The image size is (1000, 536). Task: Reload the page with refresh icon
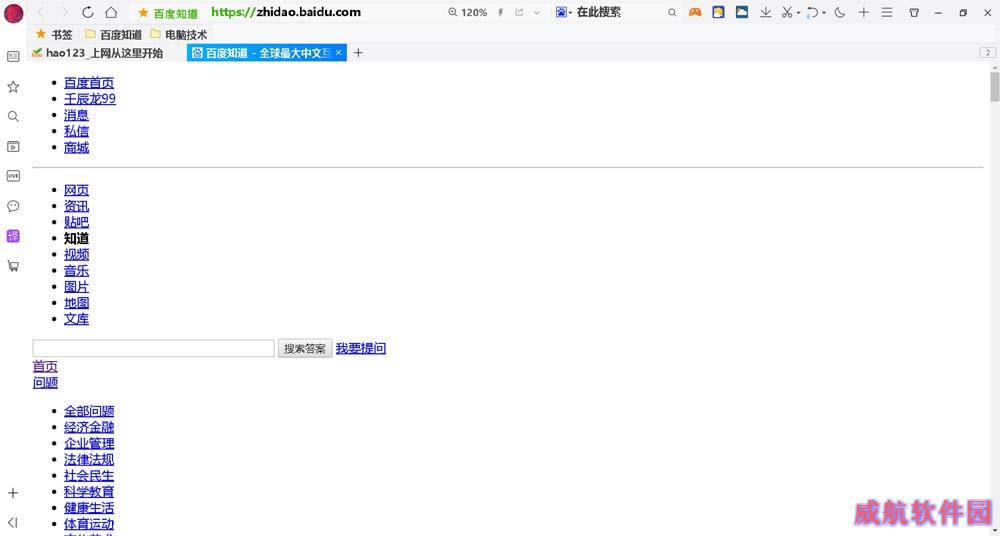point(87,13)
